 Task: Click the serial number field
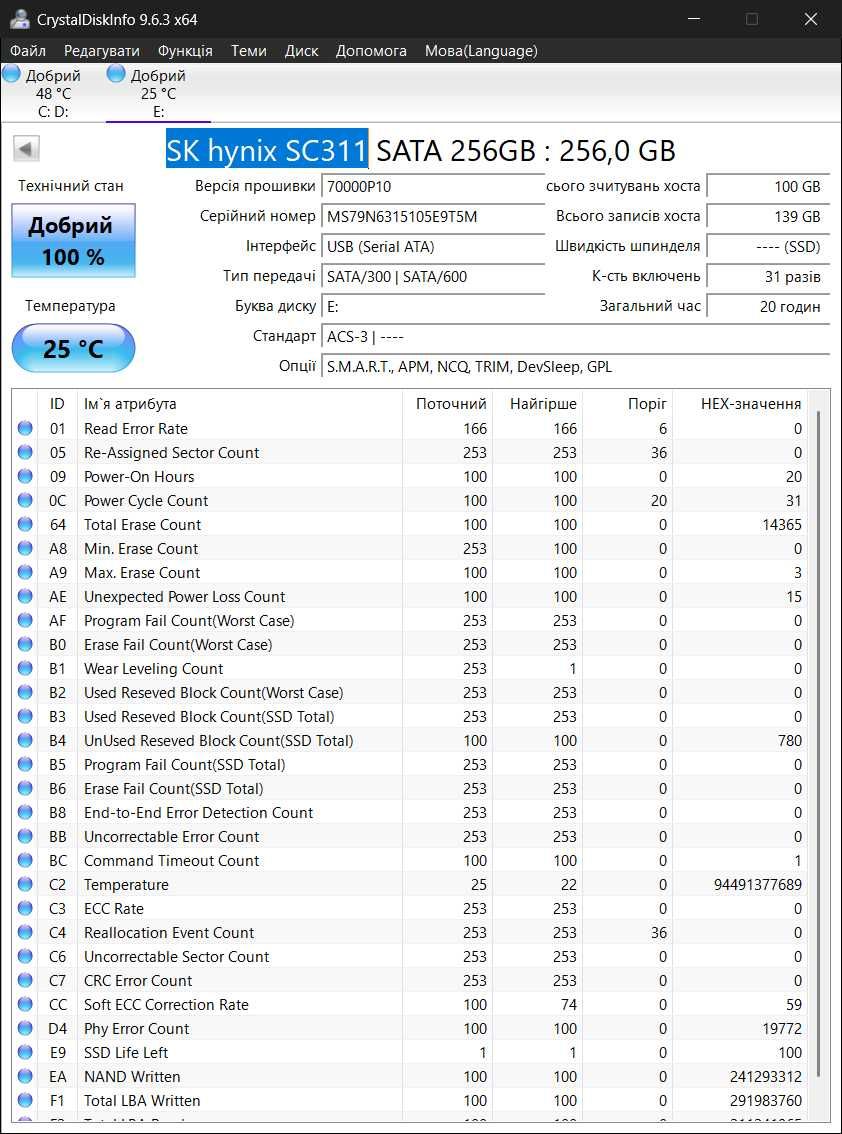[433, 216]
